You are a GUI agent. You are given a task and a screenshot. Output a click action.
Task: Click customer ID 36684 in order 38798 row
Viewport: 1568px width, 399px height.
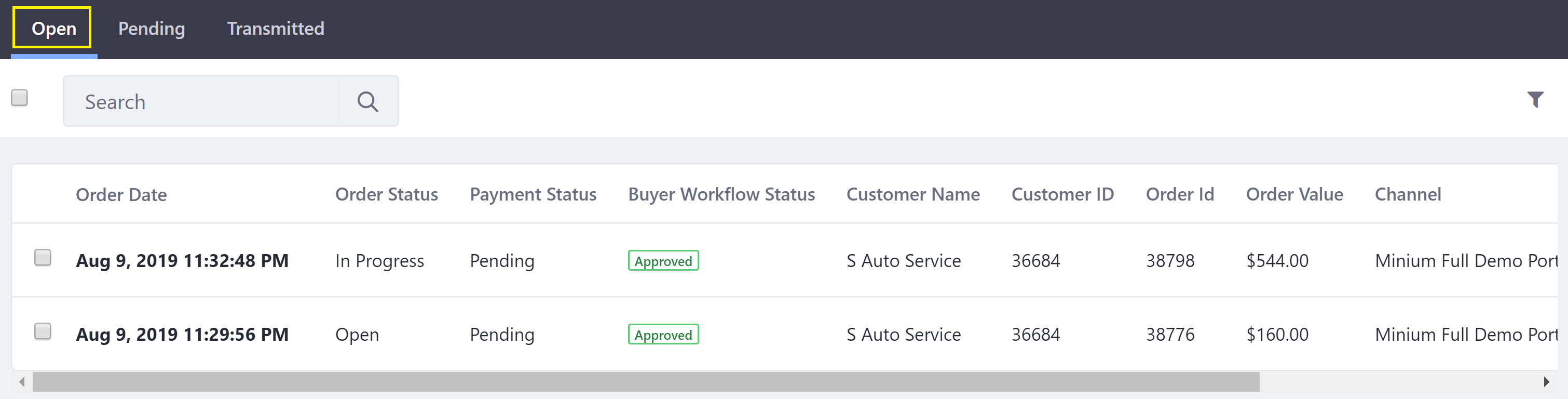(1036, 261)
